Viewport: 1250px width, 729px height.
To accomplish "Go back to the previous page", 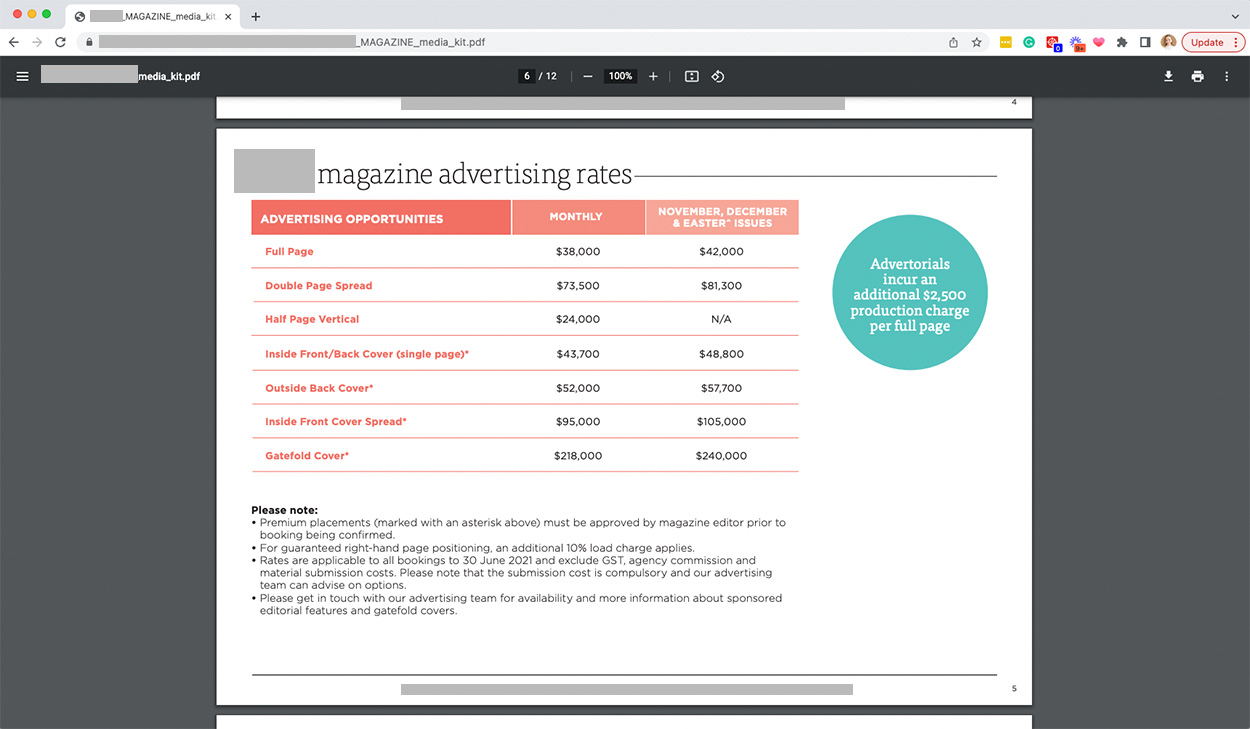I will coord(13,42).
